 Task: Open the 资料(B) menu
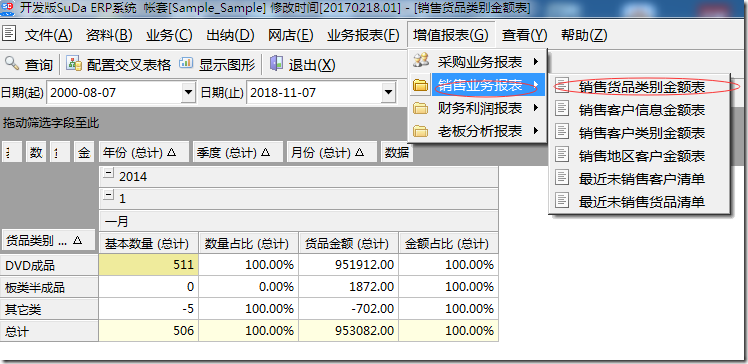[109, 35]
